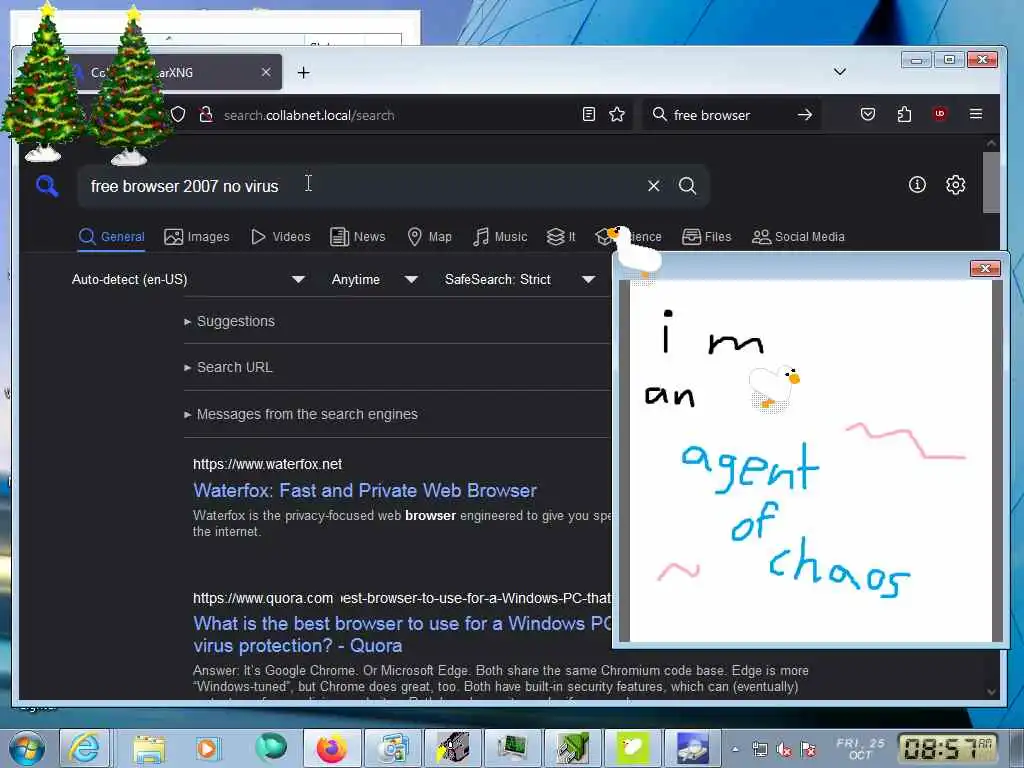The image size is (1024, 768).
Task: Click the SearXNG logo magnifier
Action: [47, 186]
